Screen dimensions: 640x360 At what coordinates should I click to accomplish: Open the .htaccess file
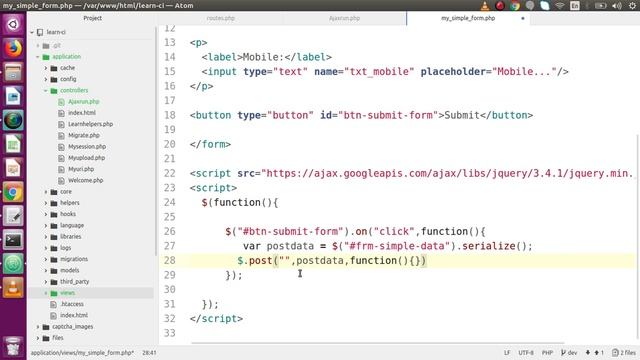pyautogui.click(x=72, y=304)
